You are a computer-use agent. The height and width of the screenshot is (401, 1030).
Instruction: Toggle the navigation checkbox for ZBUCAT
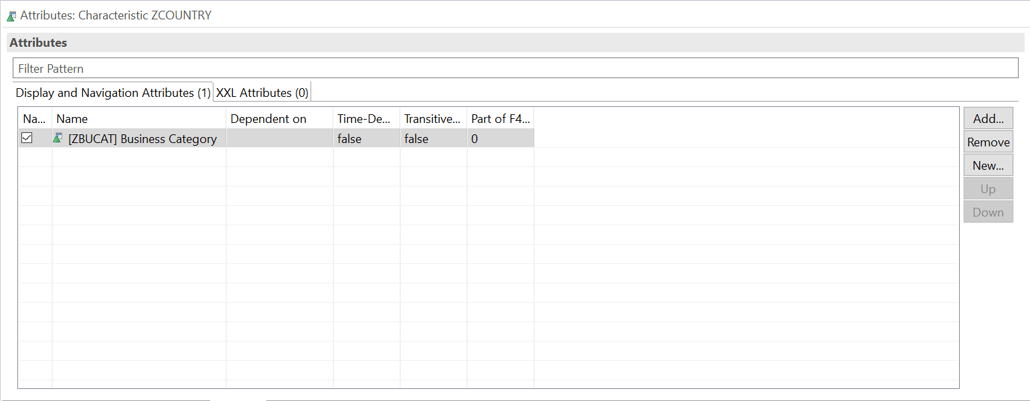pyautogui.click(x=27, y=138)
